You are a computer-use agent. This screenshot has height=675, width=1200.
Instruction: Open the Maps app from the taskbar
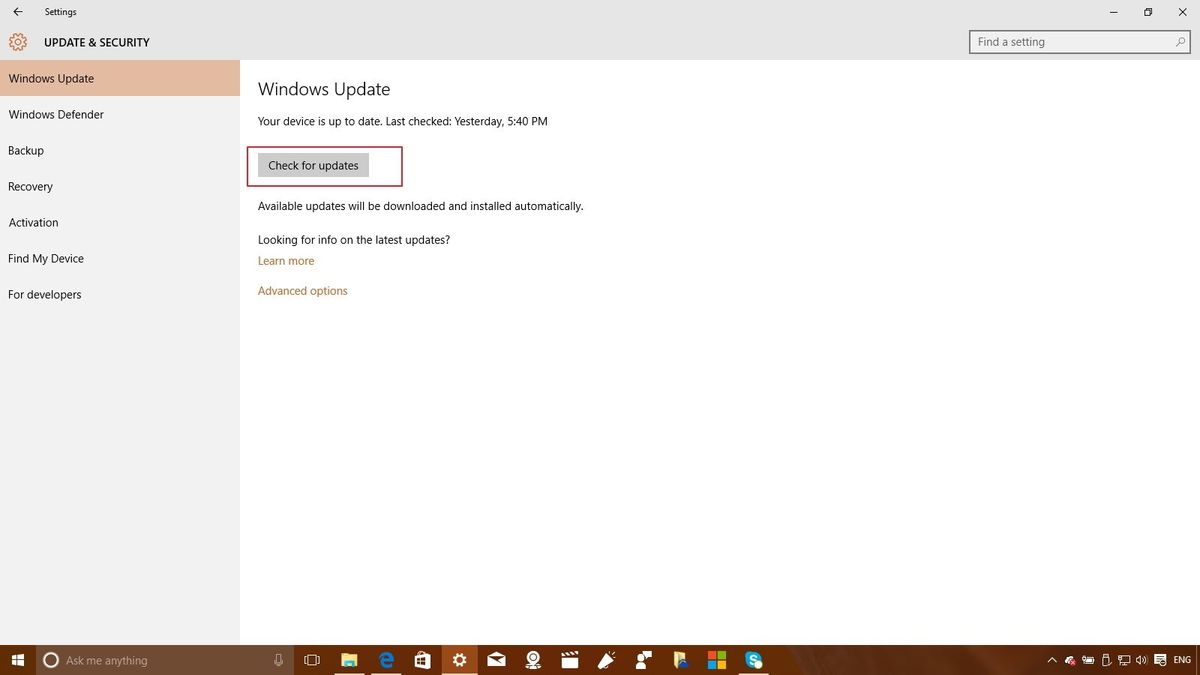click(533, 660)
